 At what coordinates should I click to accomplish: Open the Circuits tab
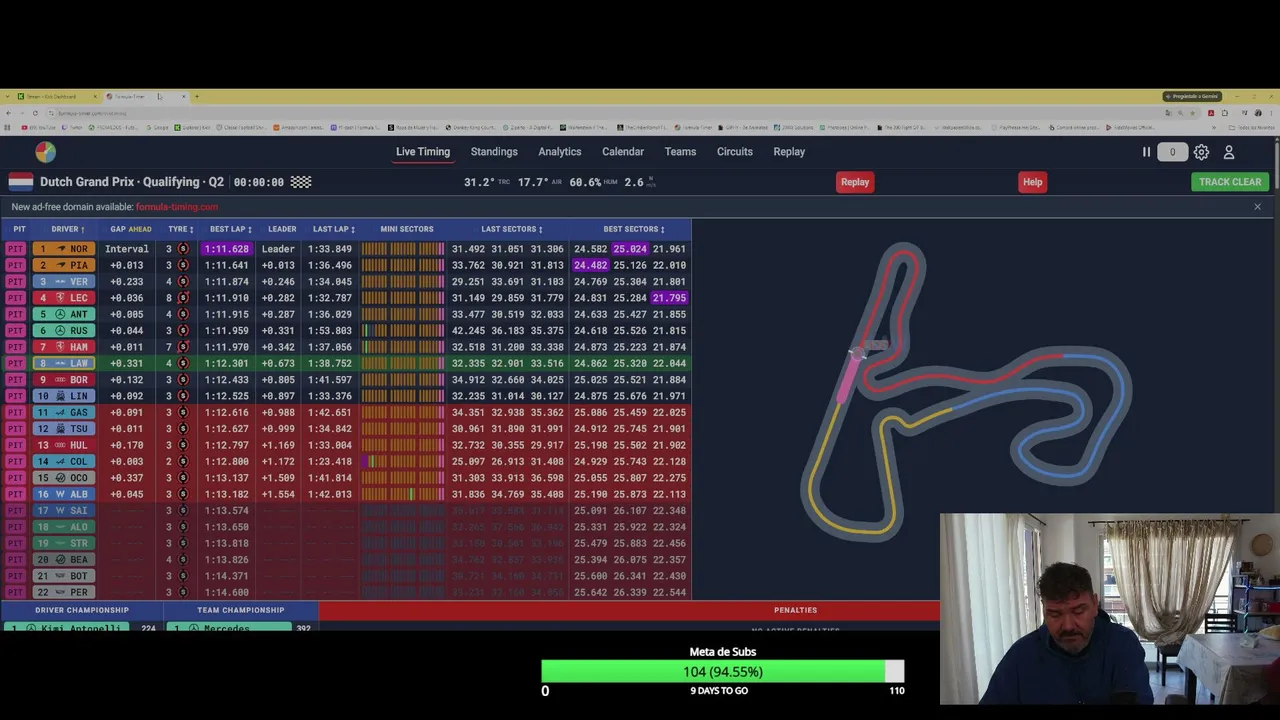[735, 152]
